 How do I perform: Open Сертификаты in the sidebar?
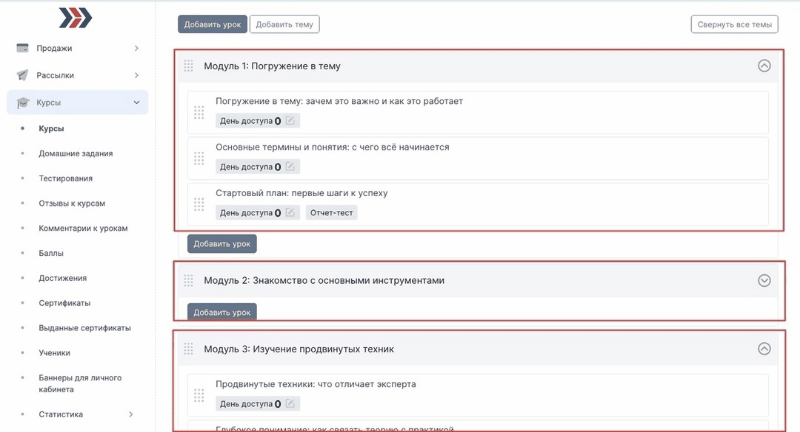click(x=64, y=303)
